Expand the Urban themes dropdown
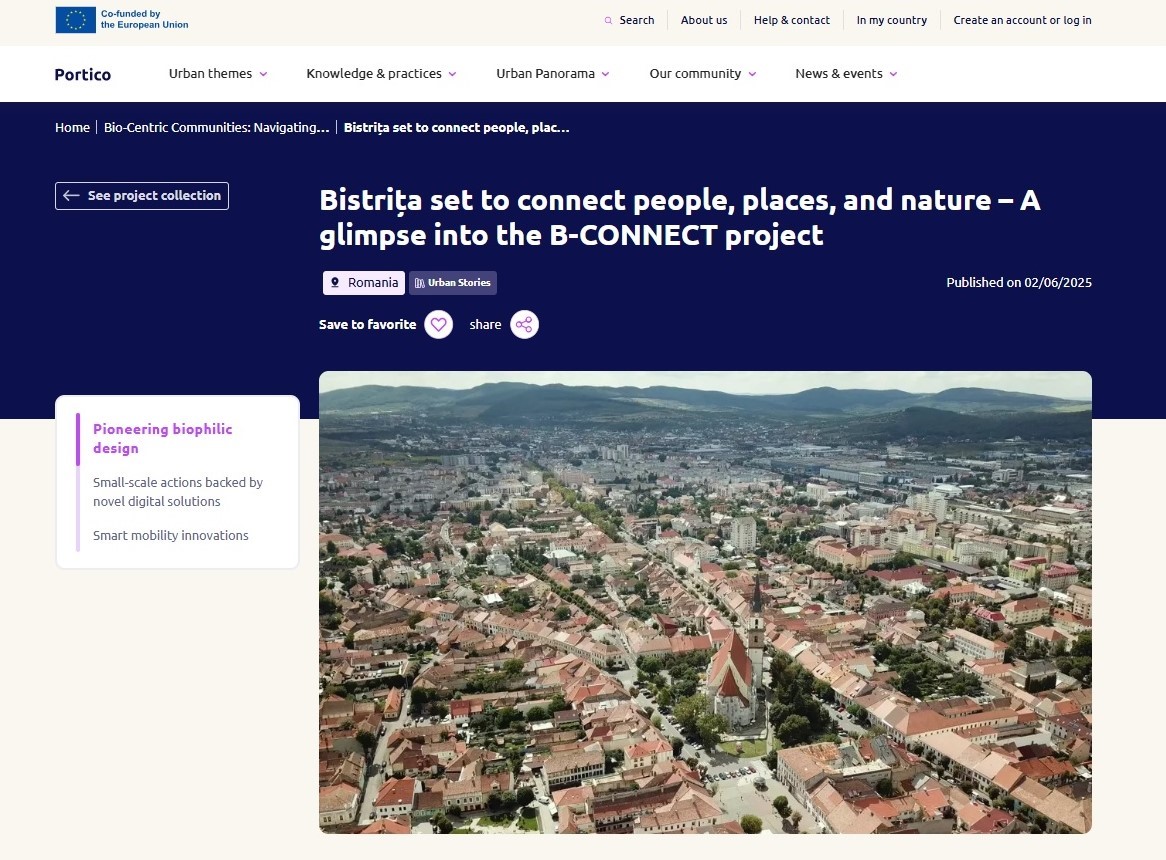1166x860 pixels. tap(218, 74)
